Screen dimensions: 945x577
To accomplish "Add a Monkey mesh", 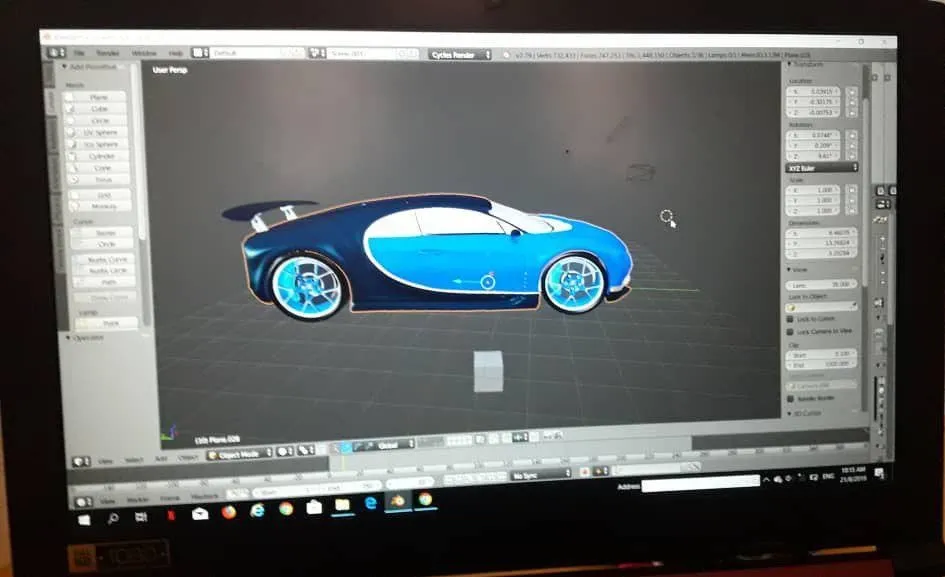I will (x=101, y=206).
